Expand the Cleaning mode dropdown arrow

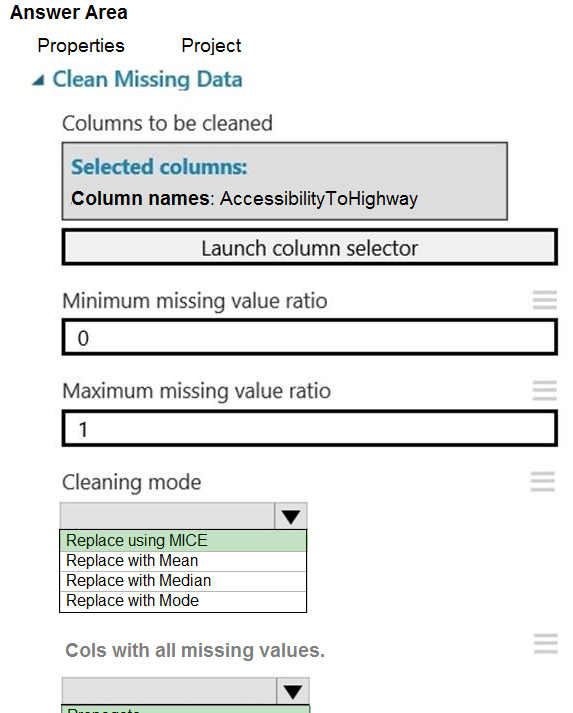point(291,516)
